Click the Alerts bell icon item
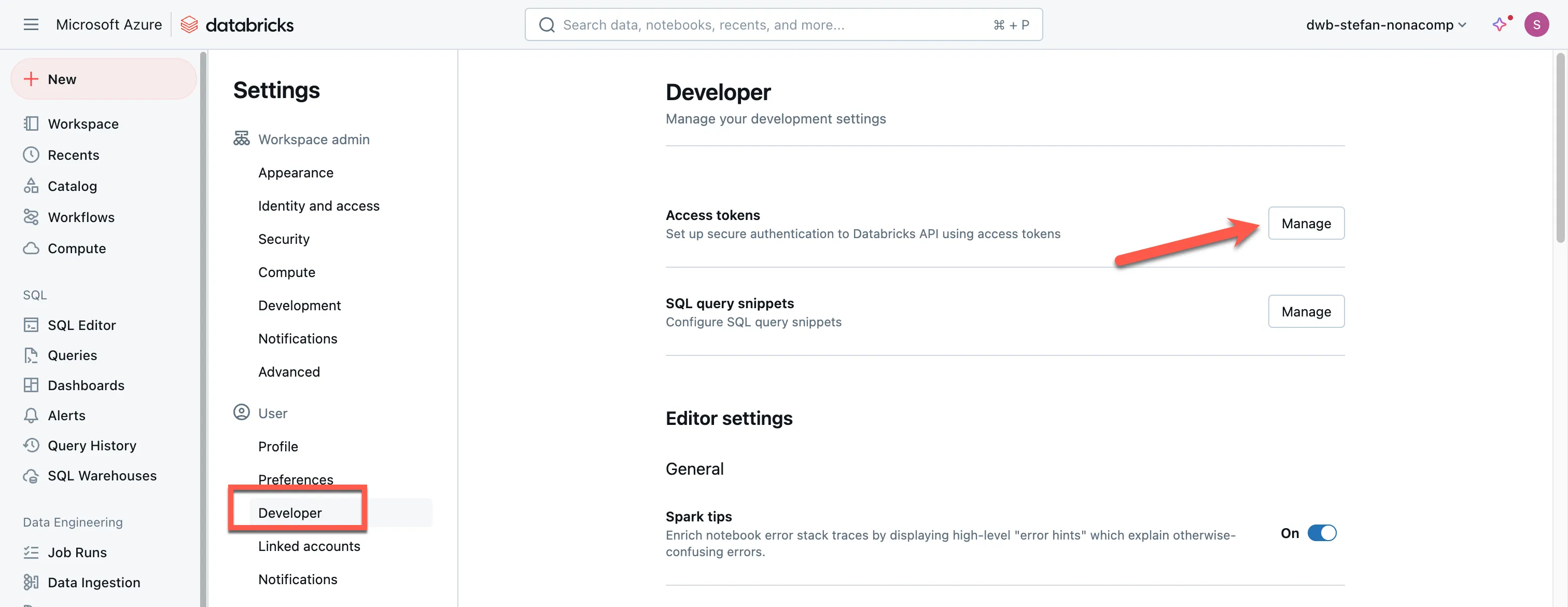This screenshot has width=1568, height=607. click(x=66, y=415)
